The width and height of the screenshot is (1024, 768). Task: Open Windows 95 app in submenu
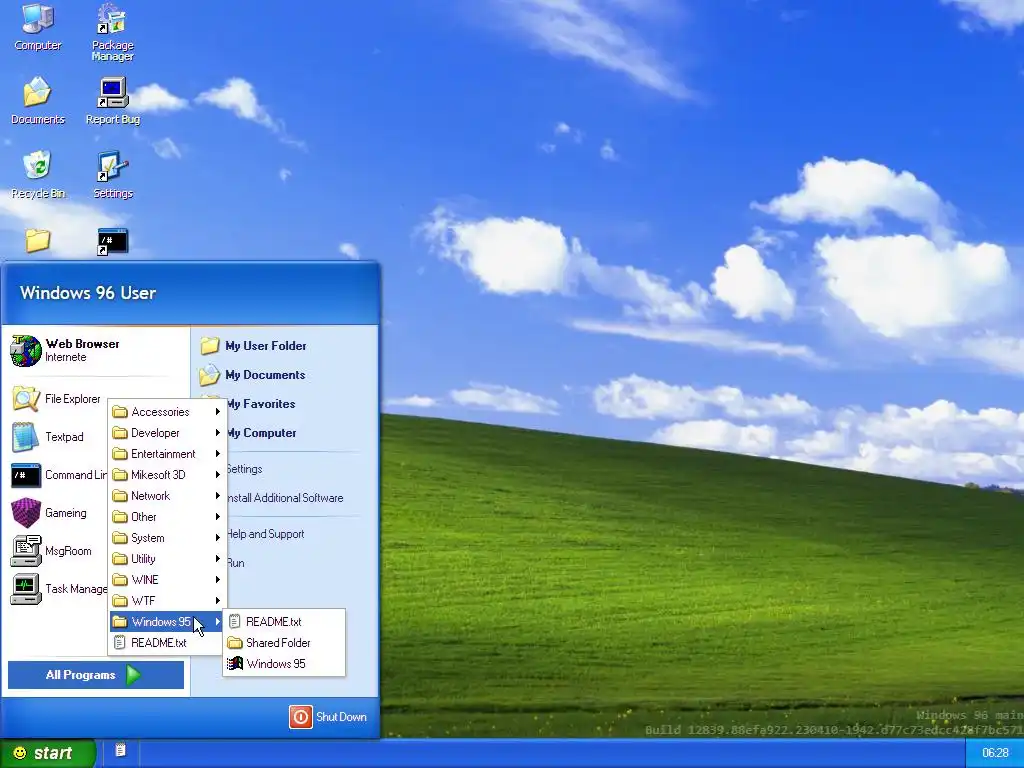283,664
